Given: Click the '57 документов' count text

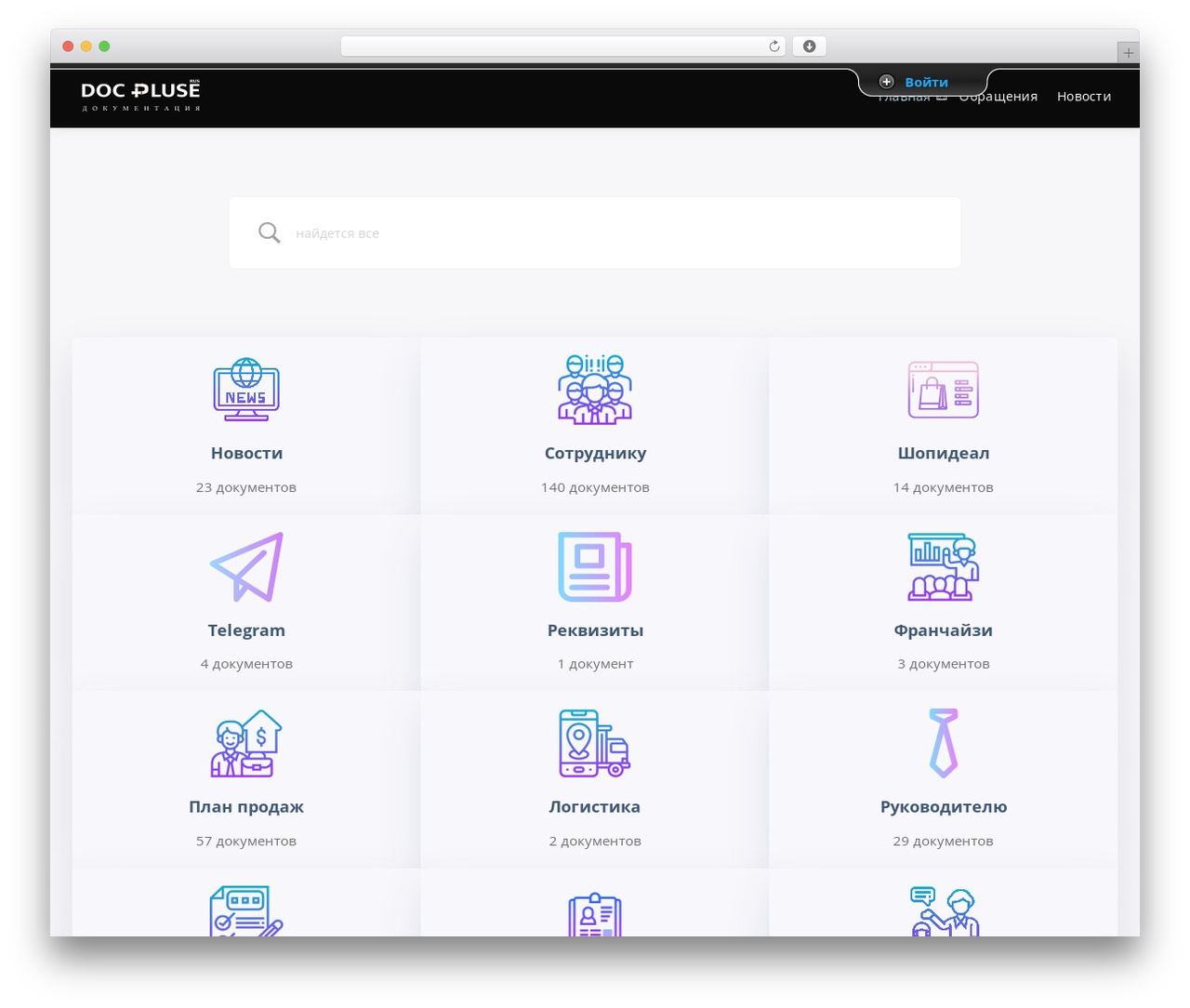Looking at the screenshot, I should [x=246, y=841].
